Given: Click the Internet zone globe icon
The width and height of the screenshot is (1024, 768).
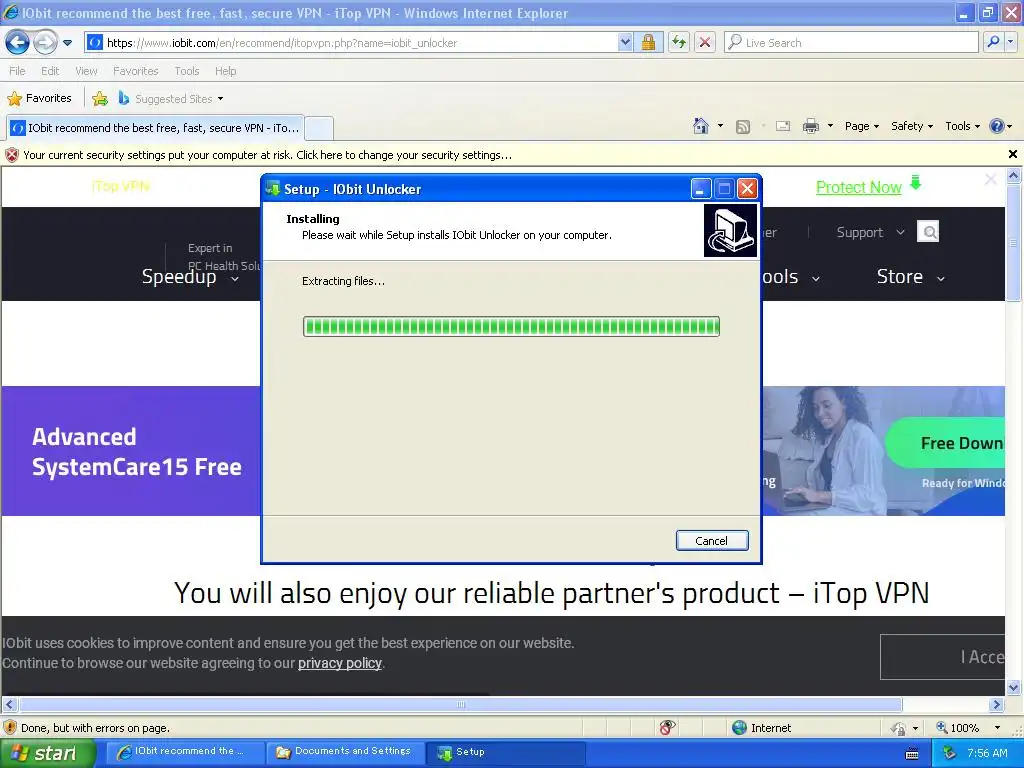Looking at the screenshot, I should [x=739, y=728].
